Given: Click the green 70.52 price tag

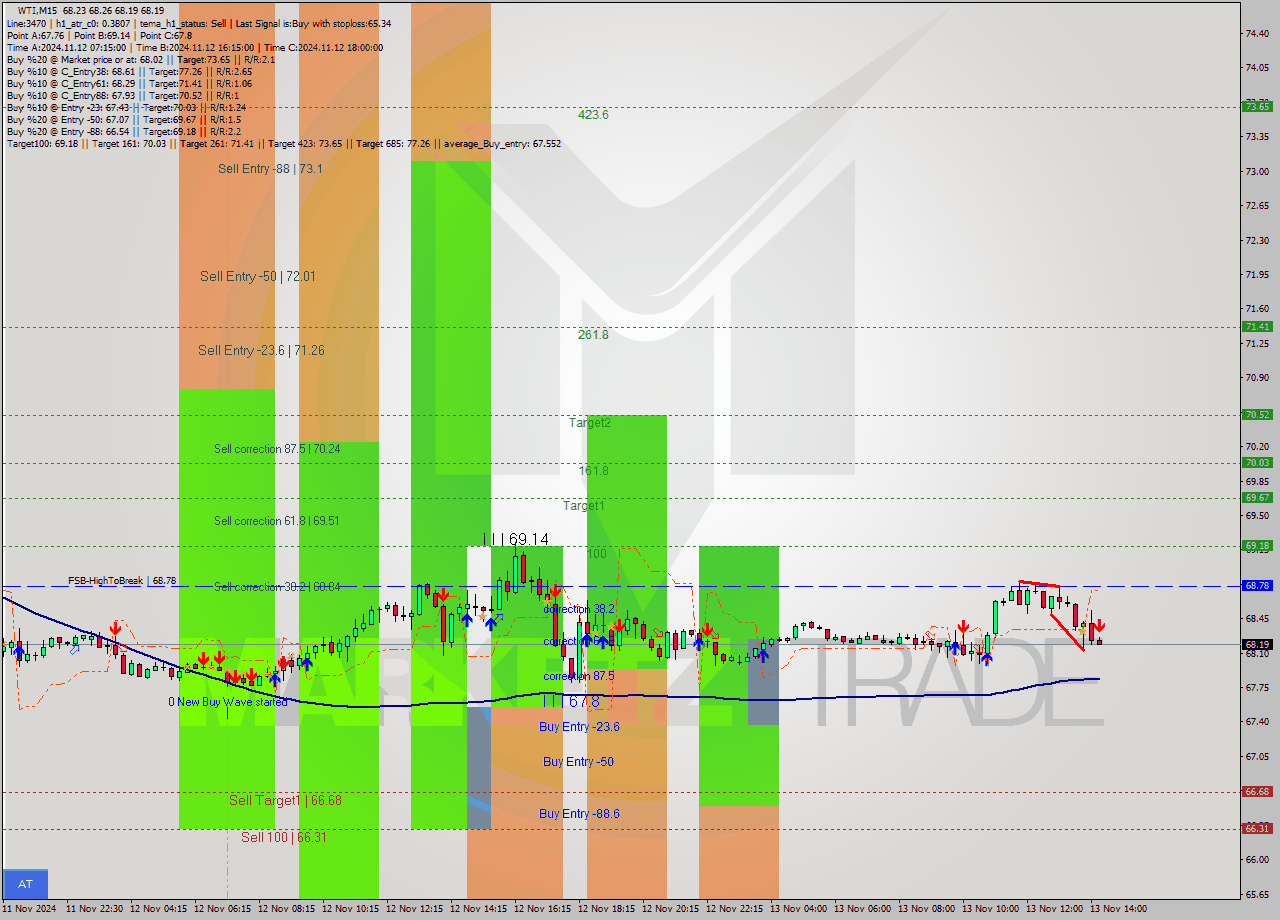Looking at the screenshot, I should coord(1257,415).
